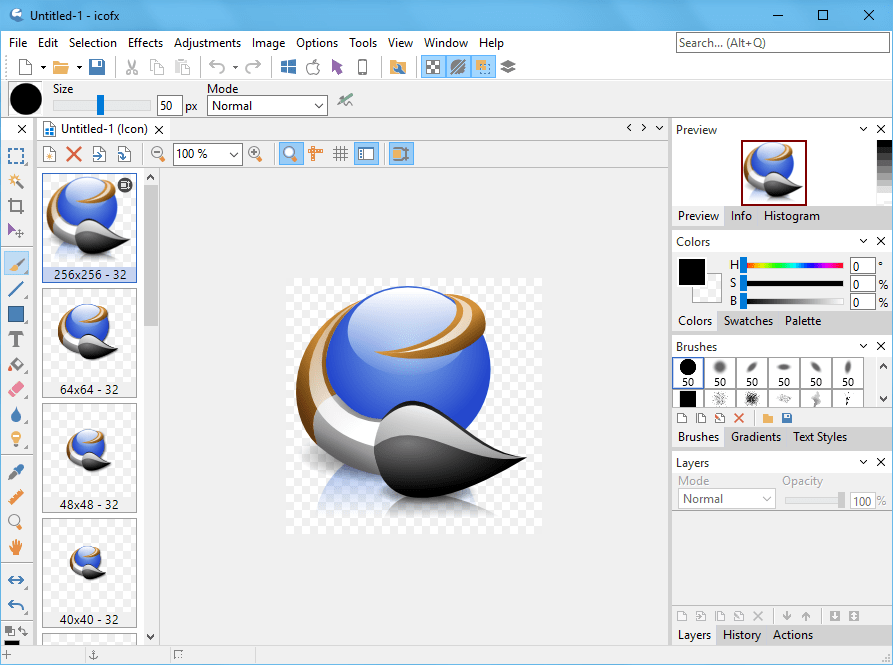This screenshot has height=665, width=893.
Task: Create Macintosh icon using apple button
Action: point(313,67)
